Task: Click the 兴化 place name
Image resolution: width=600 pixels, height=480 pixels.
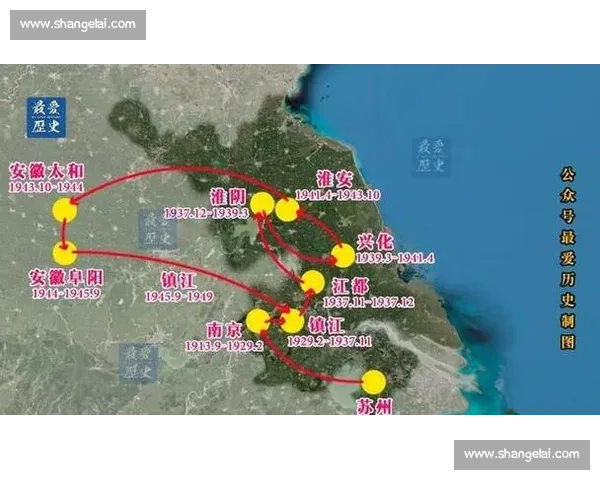Action: coord(375,242)
